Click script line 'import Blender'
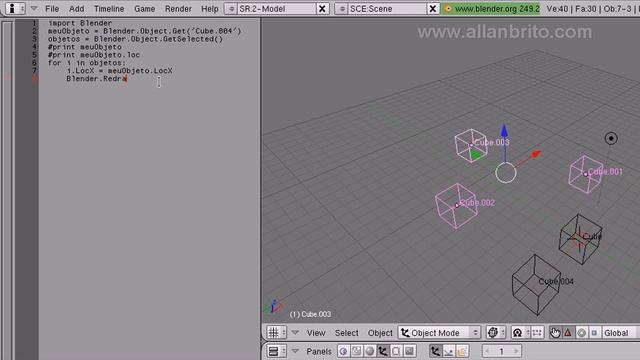 coord(80,23)
